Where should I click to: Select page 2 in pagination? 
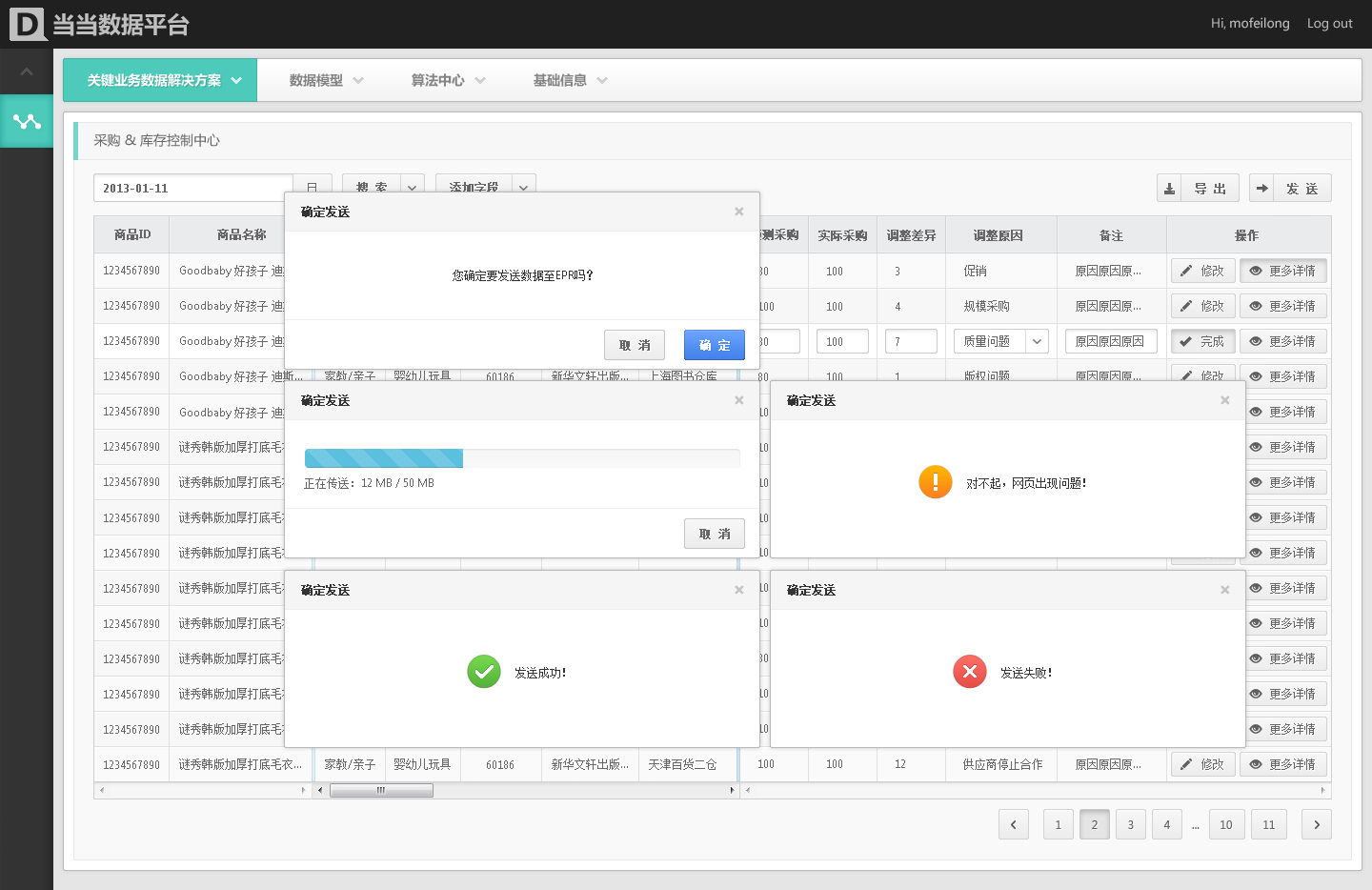tap(1095, 824)
